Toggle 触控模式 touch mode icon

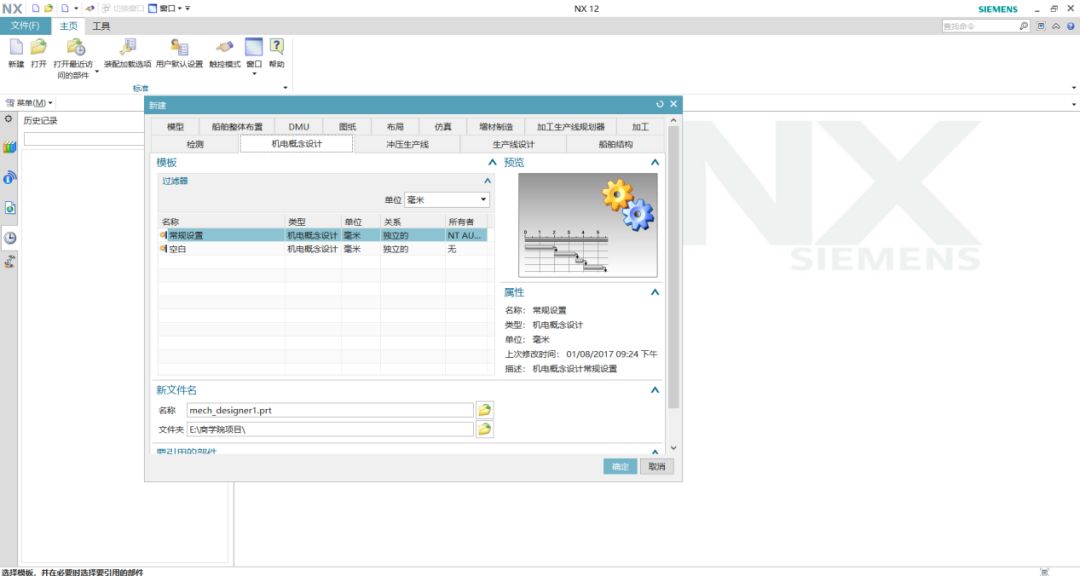(x=225, y=47)
